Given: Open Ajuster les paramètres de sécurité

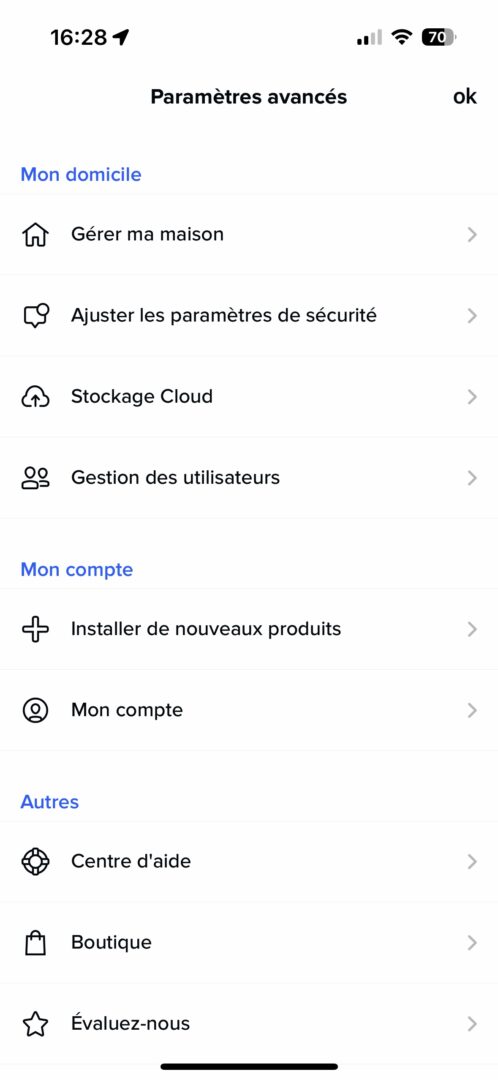Looking at the screenshot, I should [x=249, y=316].
